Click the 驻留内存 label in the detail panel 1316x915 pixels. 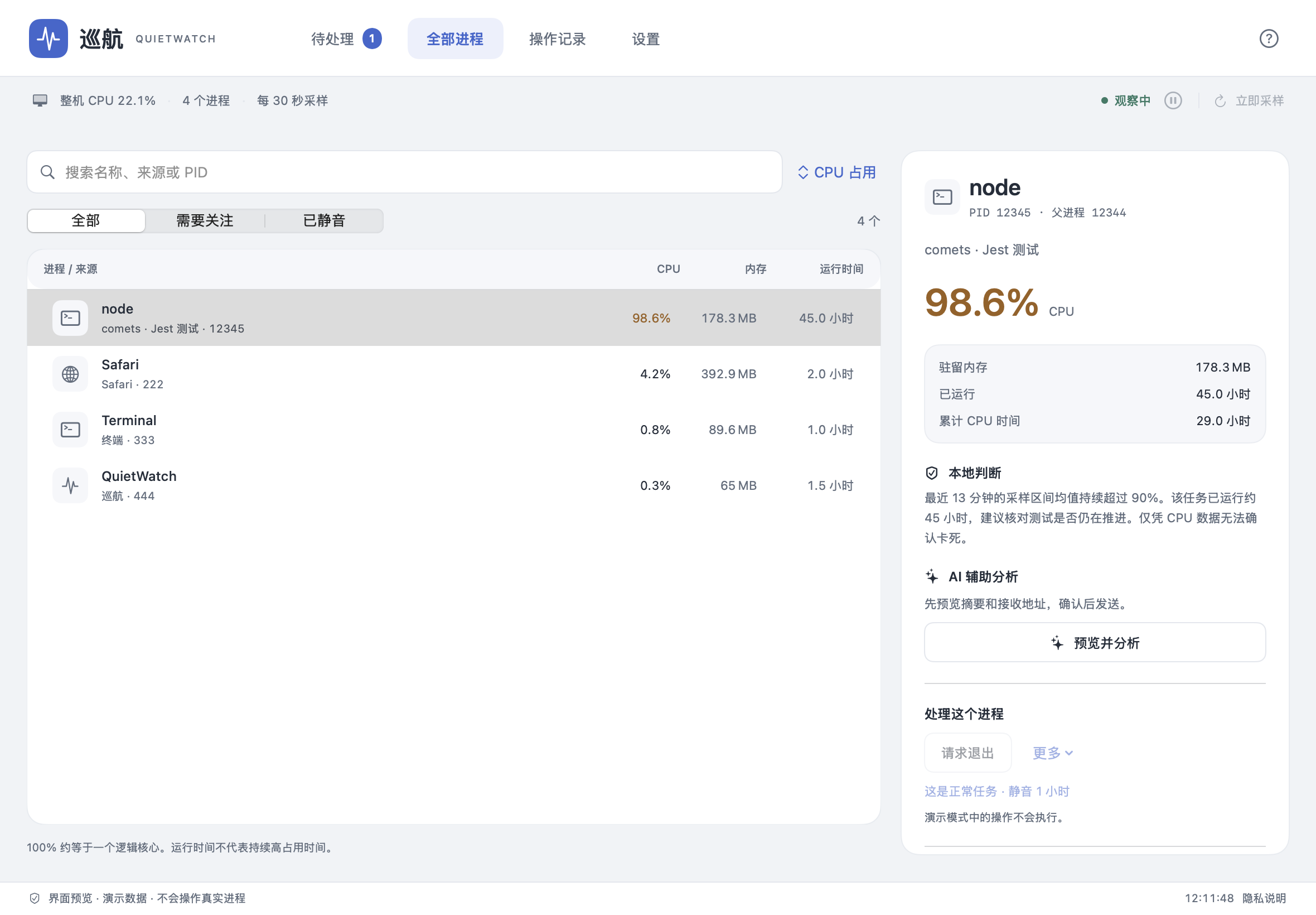click(x=963, y=367)
